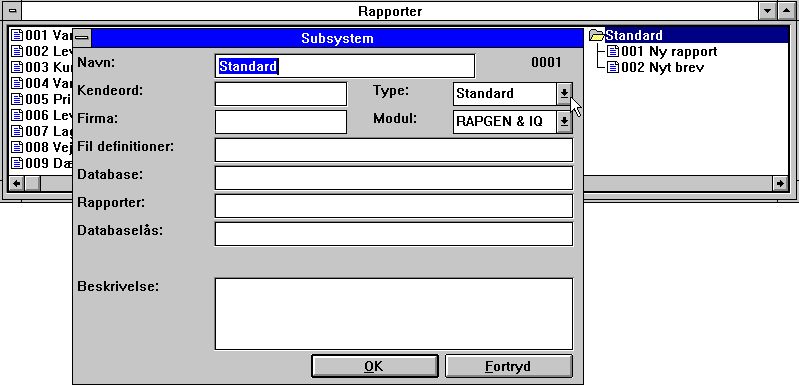Click the left arrow of horizontal scrollbar
This screenshot has height=387, width=799.
[x=16, y=183]
